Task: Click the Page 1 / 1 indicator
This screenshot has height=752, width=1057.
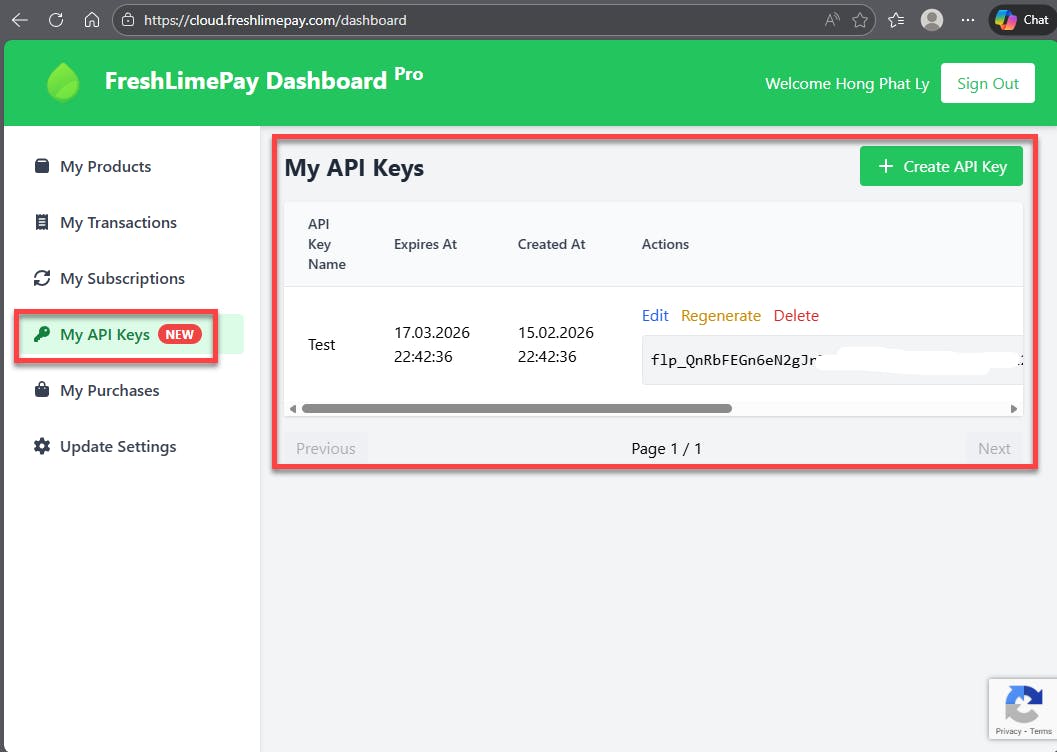Action: click(666, 449)
